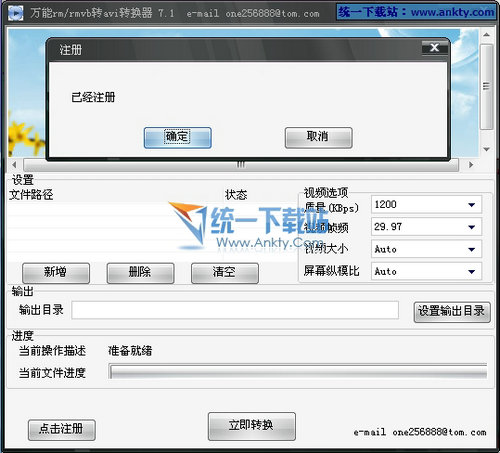
Task: Open the 视频大小 Auto dropdown
Action: pyautogui.click(x=426, y=249)
